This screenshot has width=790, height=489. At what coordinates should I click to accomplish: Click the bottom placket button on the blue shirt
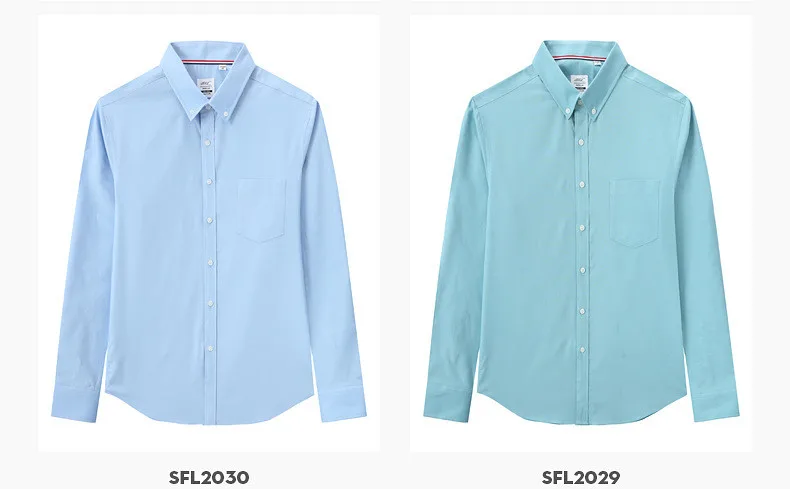(x=210, y=348)
